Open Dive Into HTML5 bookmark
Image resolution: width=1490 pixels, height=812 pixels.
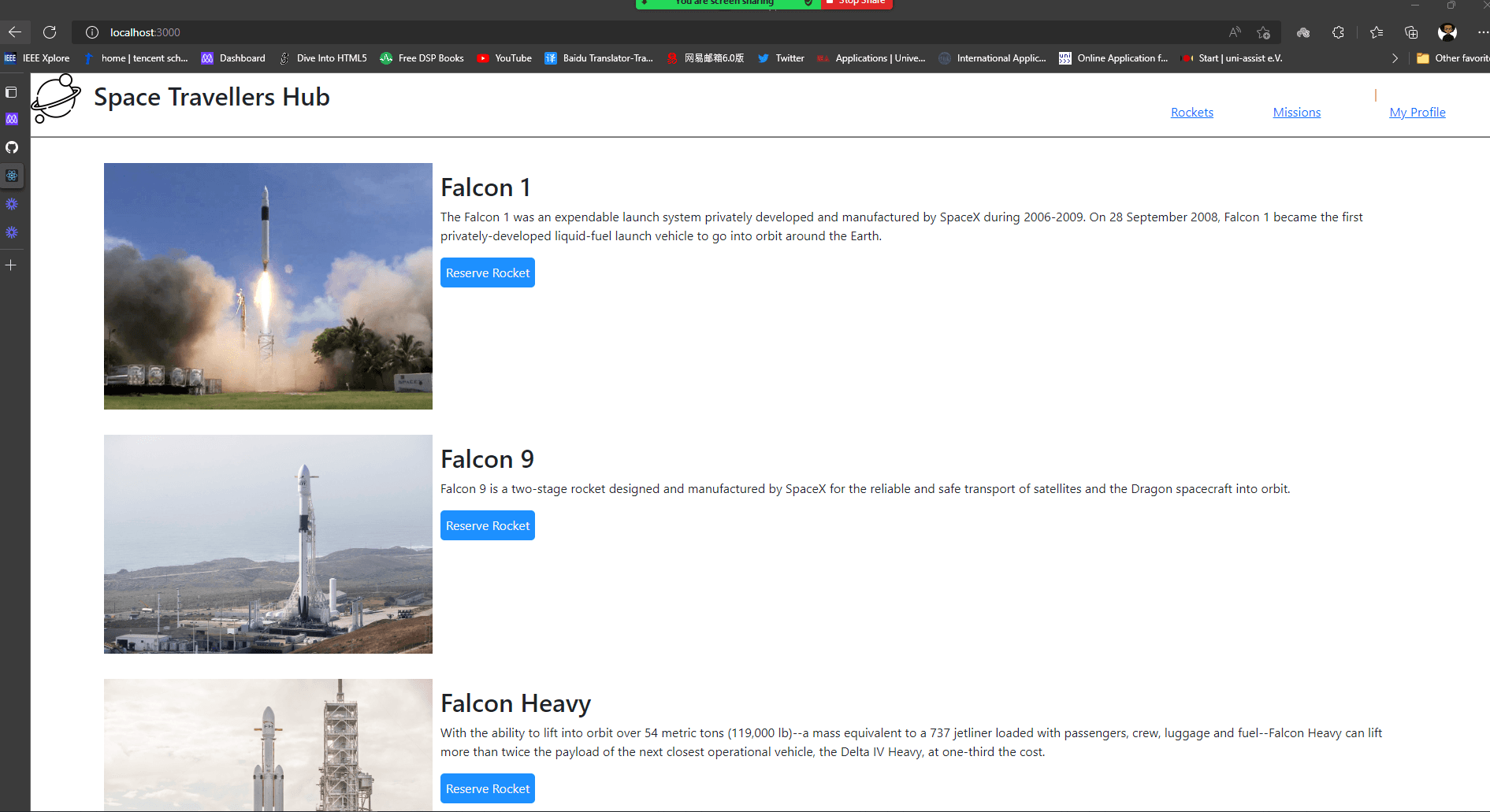[x=323, y=58]
